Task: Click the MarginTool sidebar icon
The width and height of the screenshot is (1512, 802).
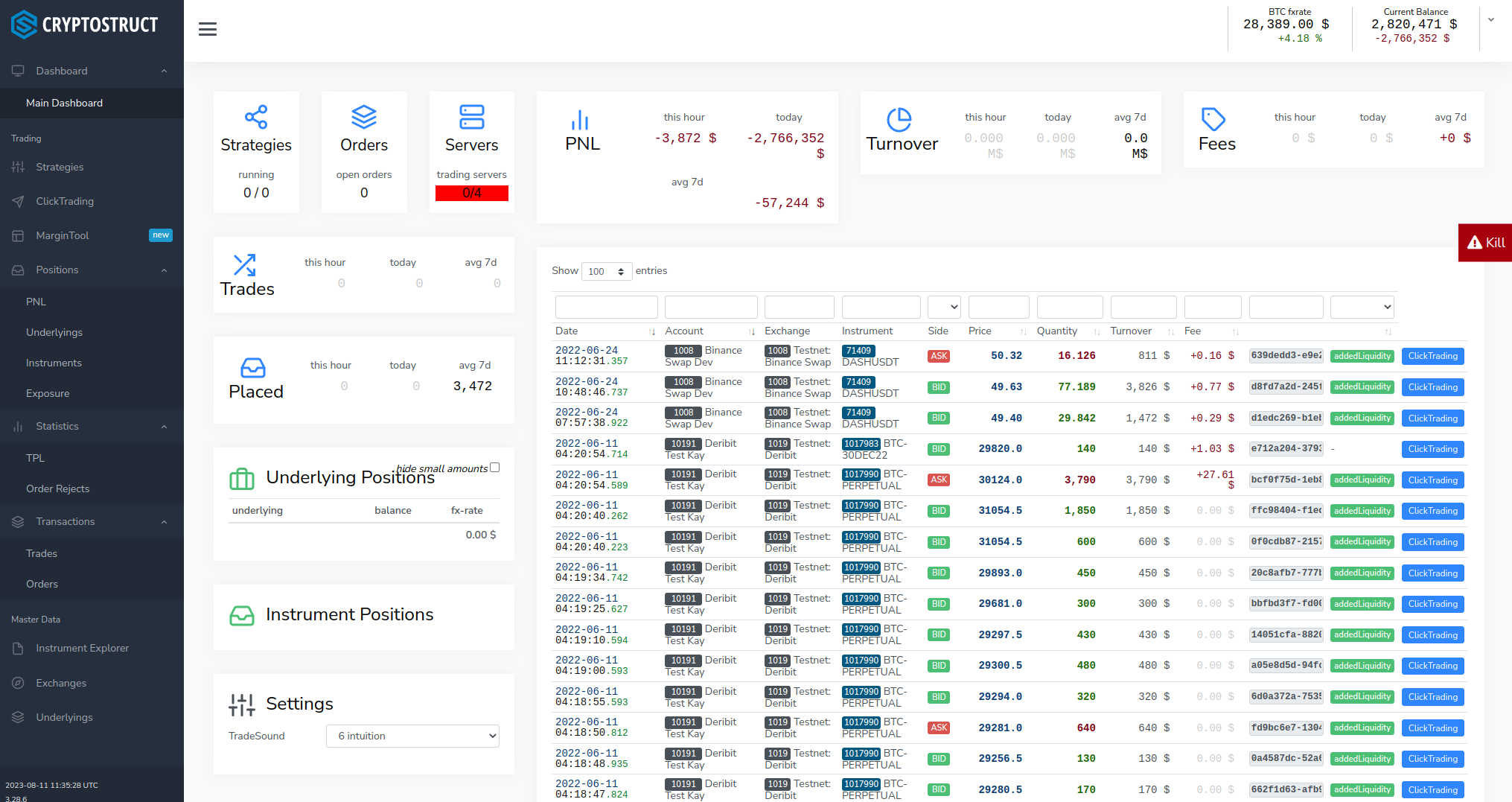Action: (18, 235)
